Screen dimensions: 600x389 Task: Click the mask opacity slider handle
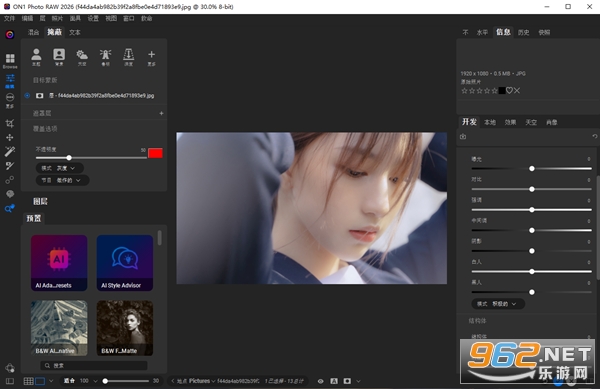tap(69, 158)
